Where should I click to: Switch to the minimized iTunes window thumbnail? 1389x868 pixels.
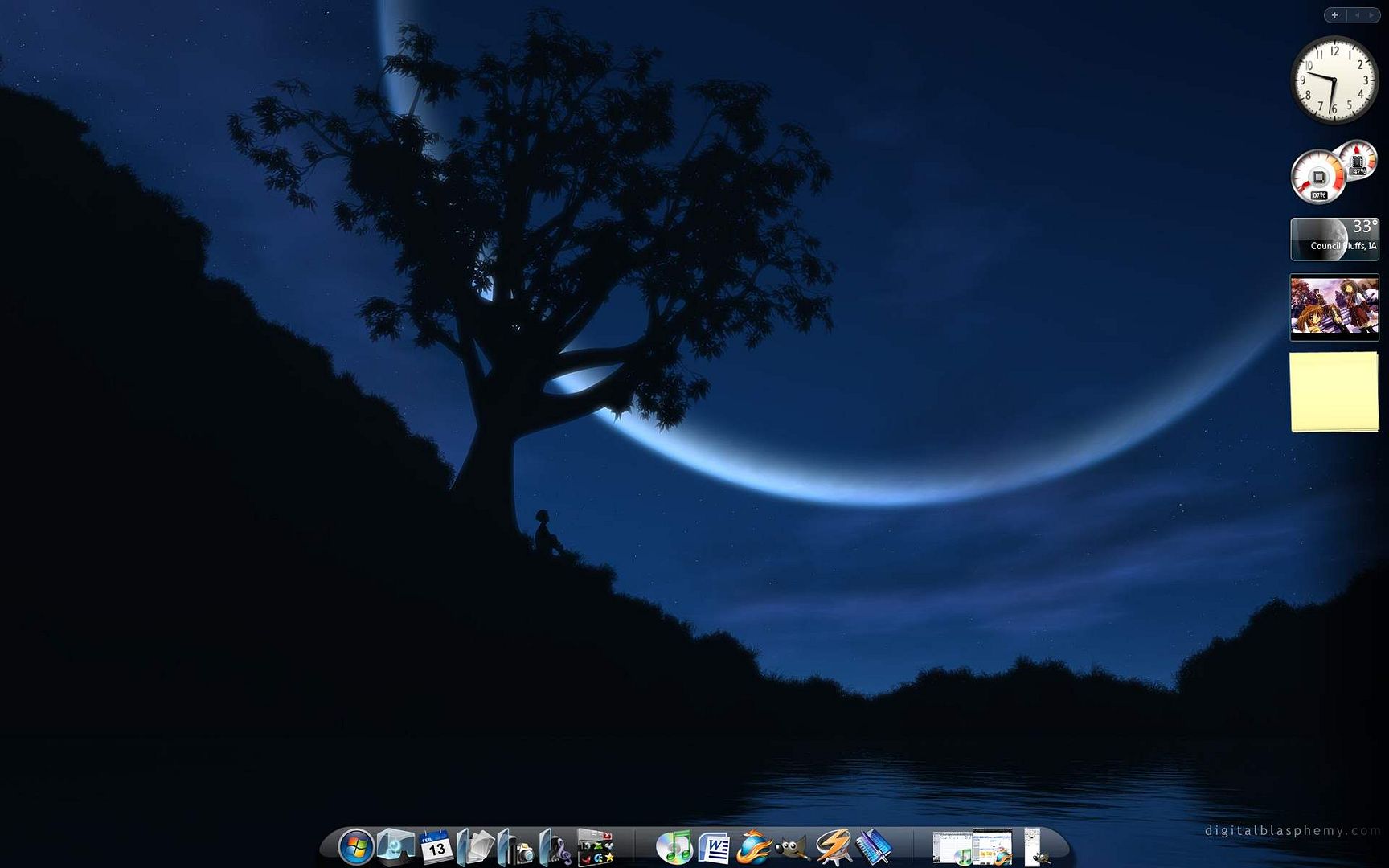[953, 848]
